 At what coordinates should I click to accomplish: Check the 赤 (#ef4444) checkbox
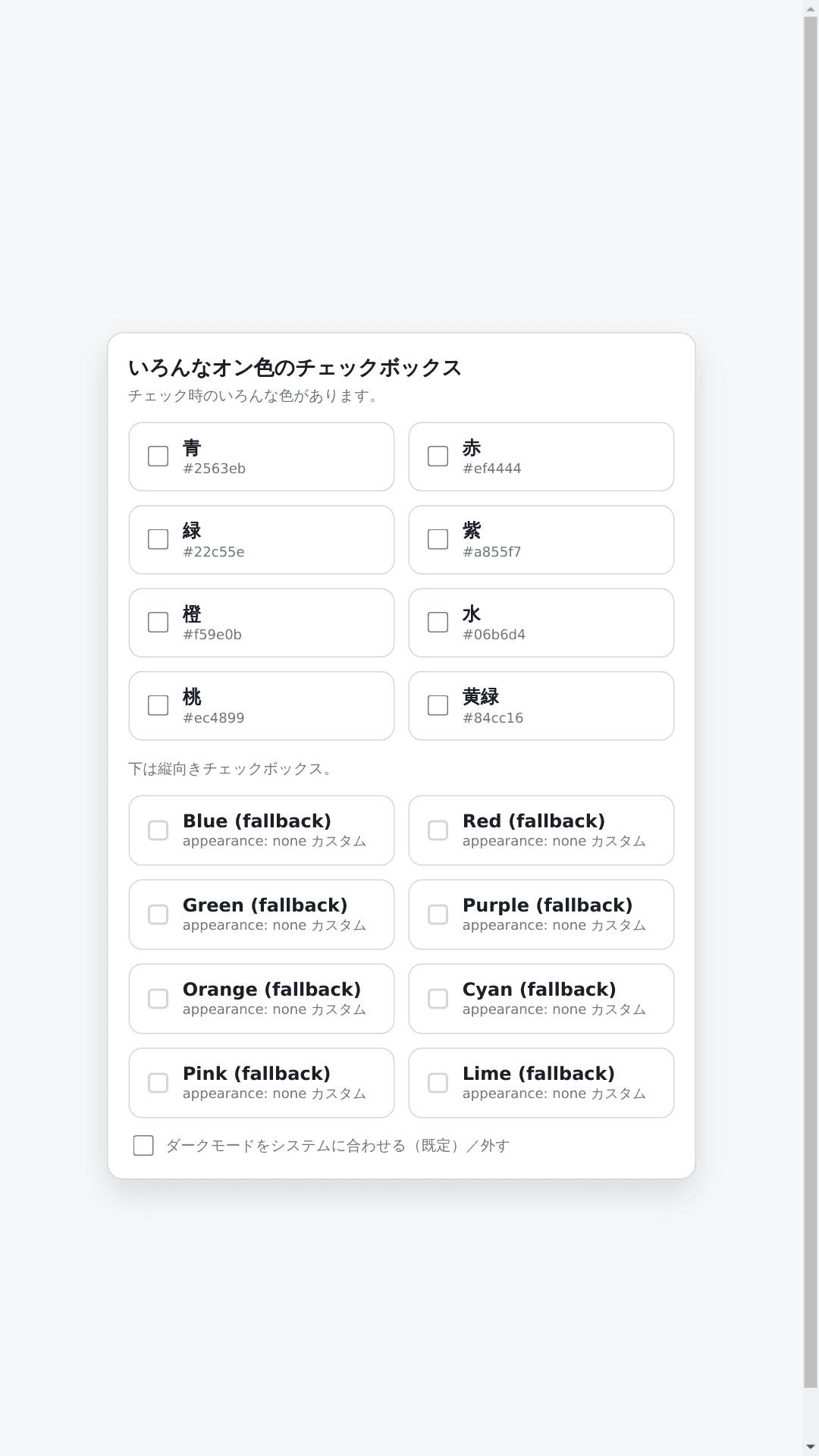point(438,456)
